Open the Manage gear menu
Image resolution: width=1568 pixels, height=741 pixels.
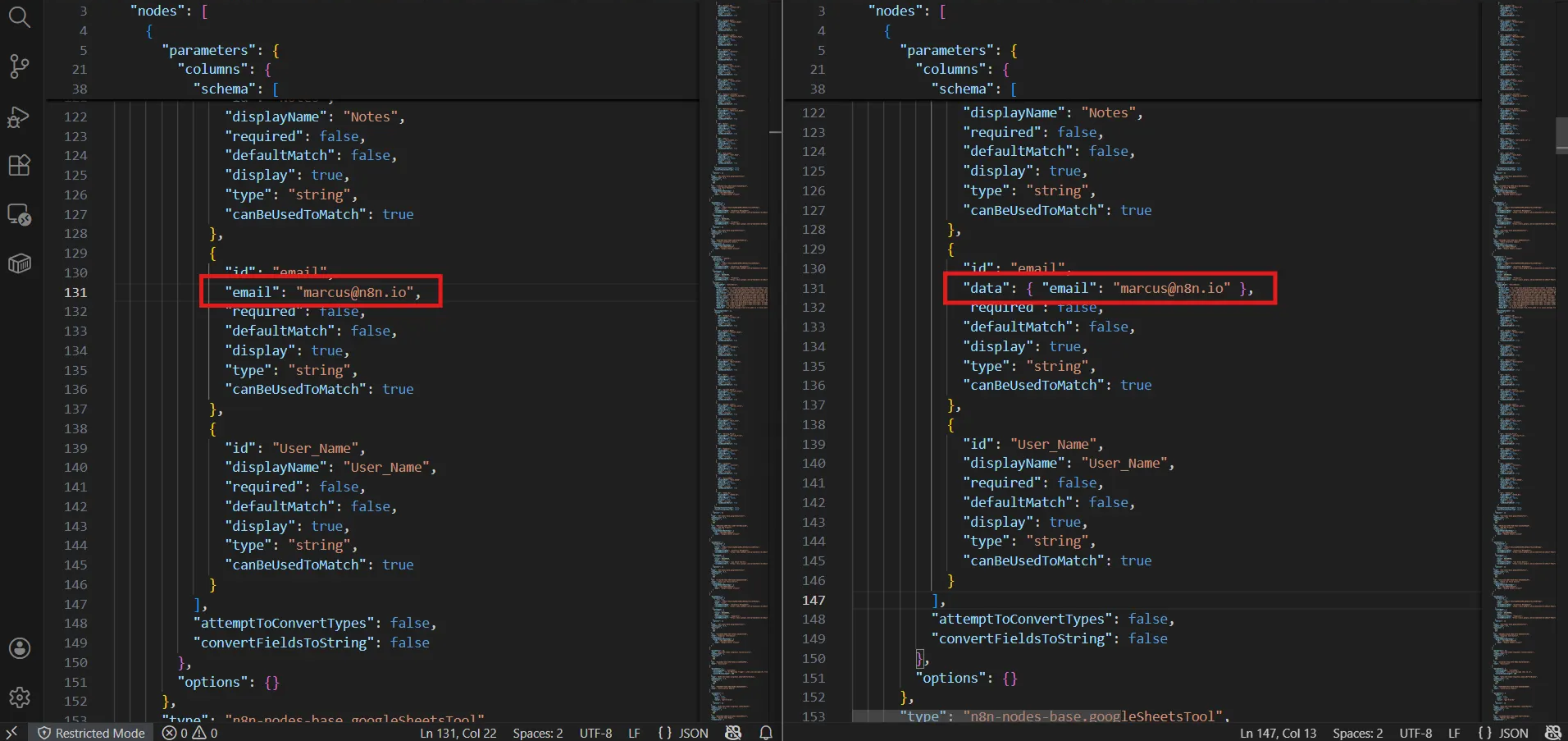19,698
